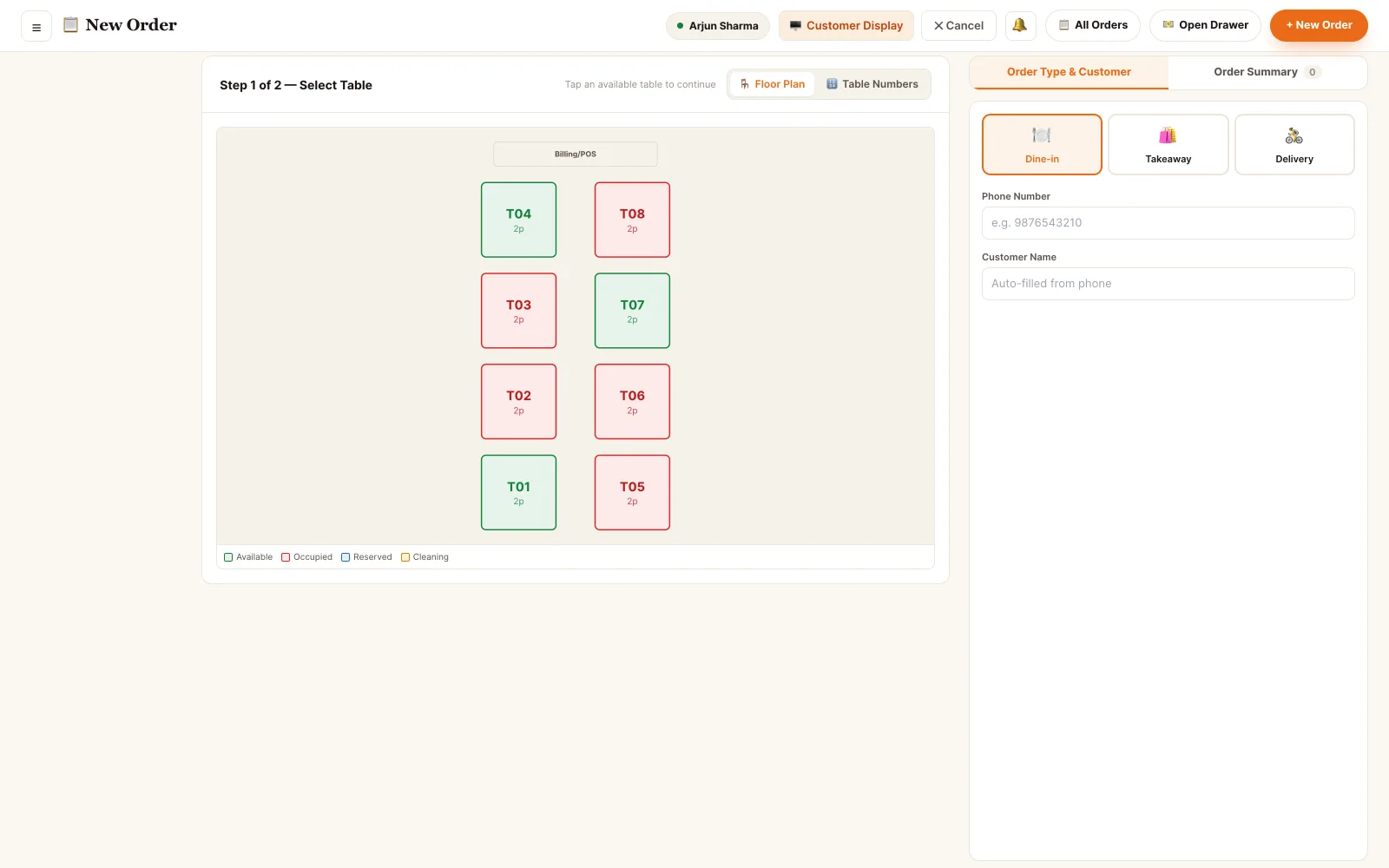Viewport: 1389px width, 868px height.
Task: Open the cash drawer
Action: point(1205,25)
